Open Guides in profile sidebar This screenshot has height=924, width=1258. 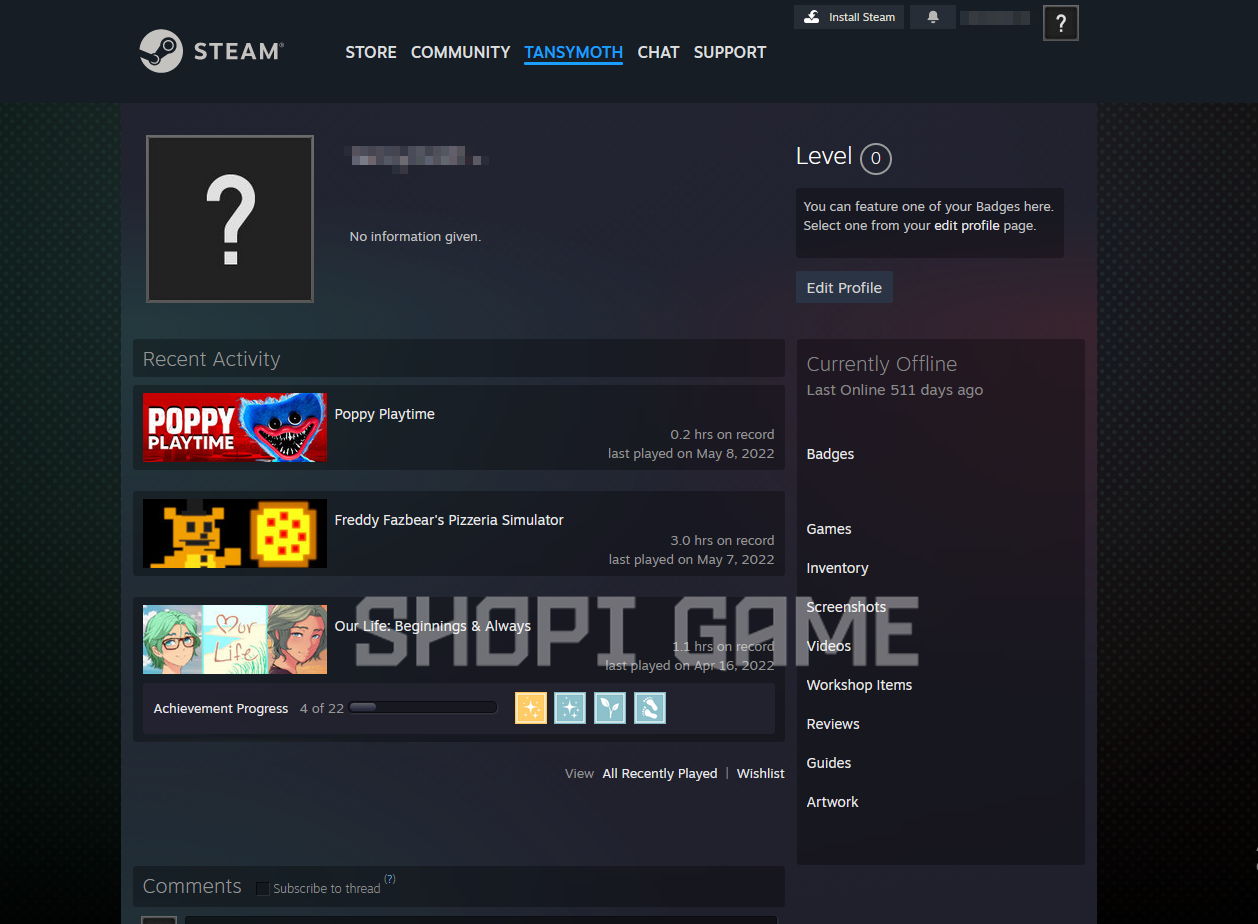829,763
